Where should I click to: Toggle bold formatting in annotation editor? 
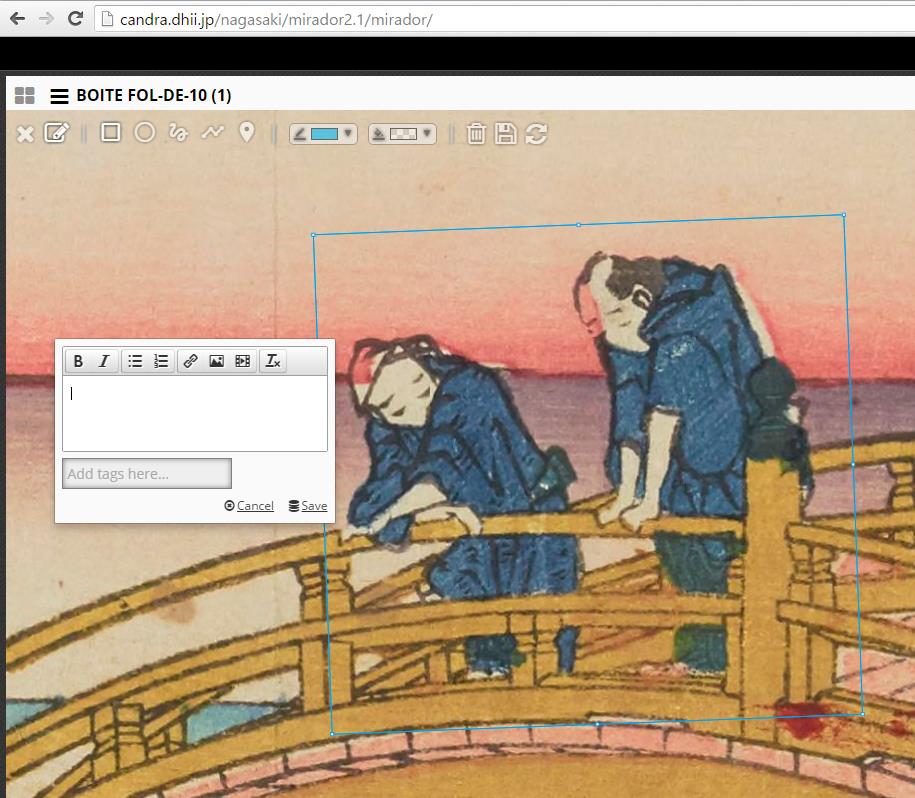(78, 361)
